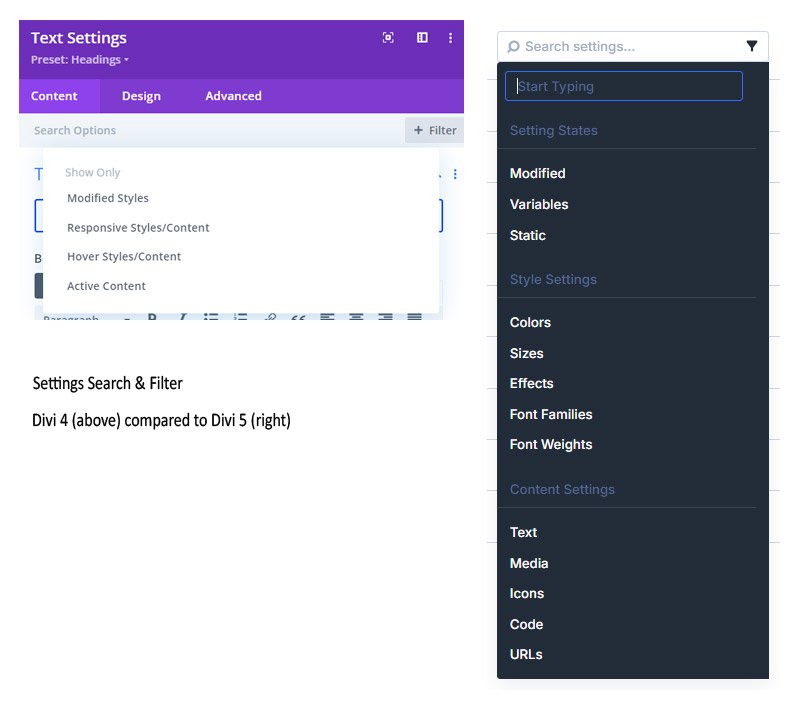Filter by Text in Content Settings

(x=523, y=532)
